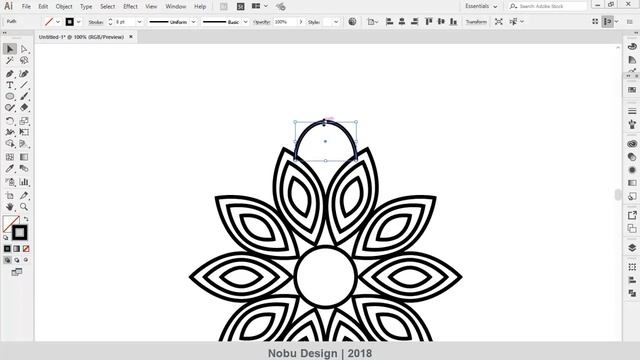Set paint to None button
Screen dimensions: 640x360
coord(26,249)
